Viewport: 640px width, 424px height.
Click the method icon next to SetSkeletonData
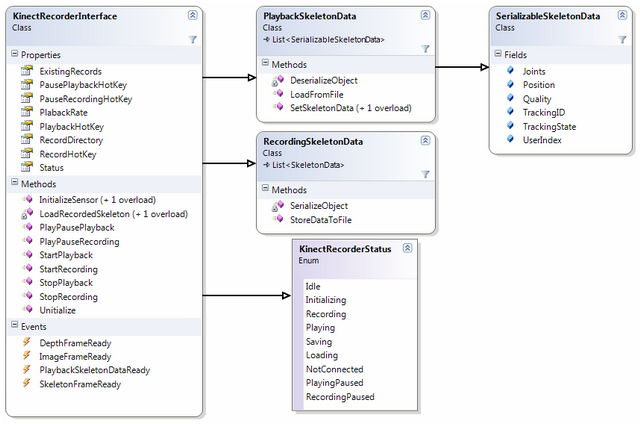pos(278,107)
